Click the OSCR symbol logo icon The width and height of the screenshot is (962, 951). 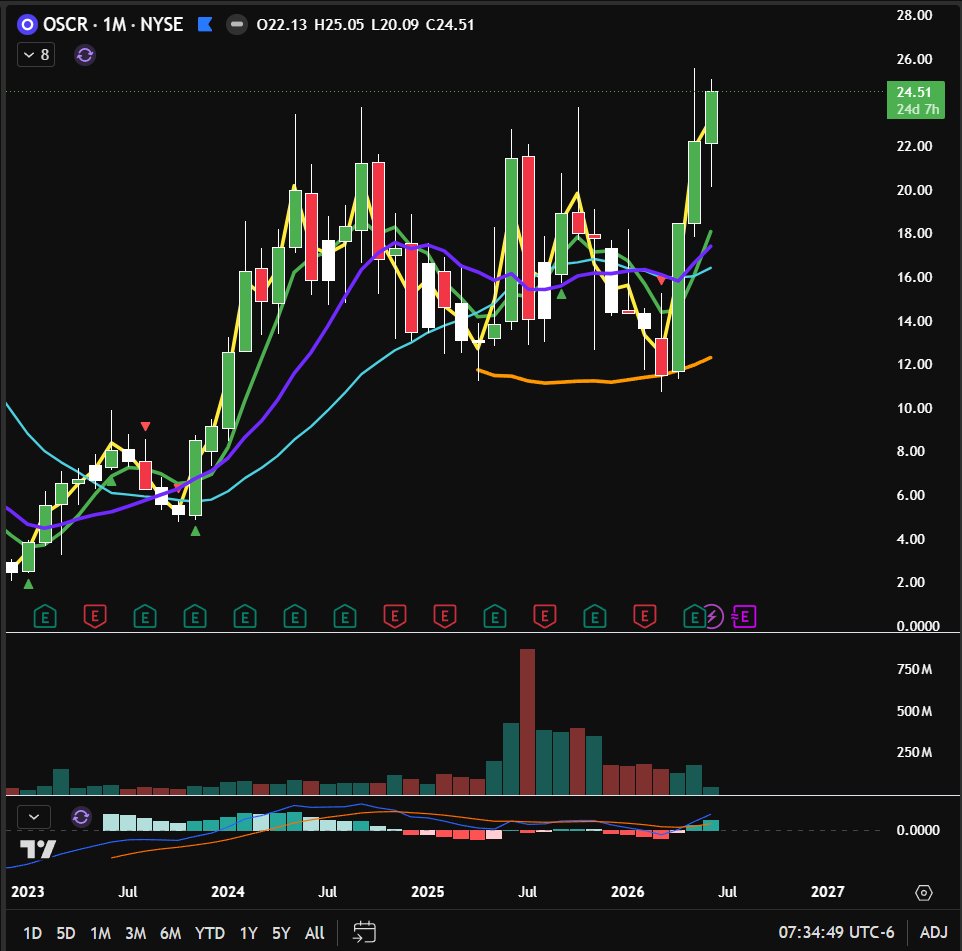[27, 25]
